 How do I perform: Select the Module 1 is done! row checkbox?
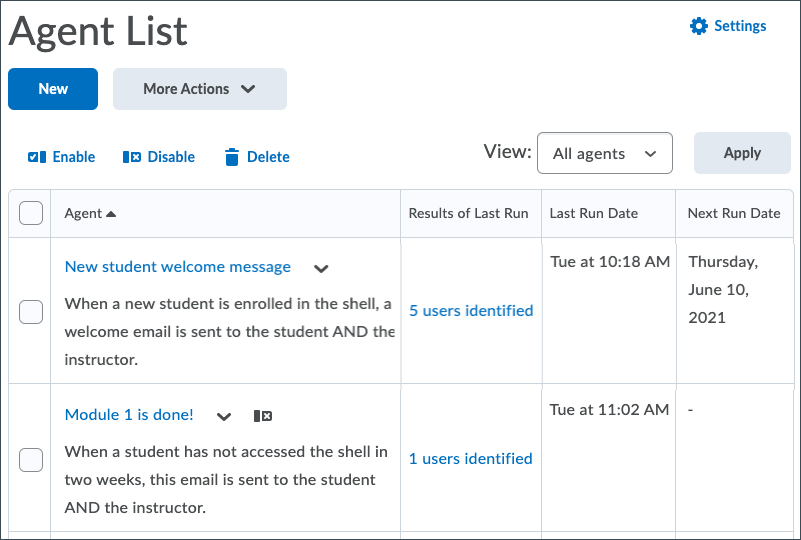coord(31,459)
